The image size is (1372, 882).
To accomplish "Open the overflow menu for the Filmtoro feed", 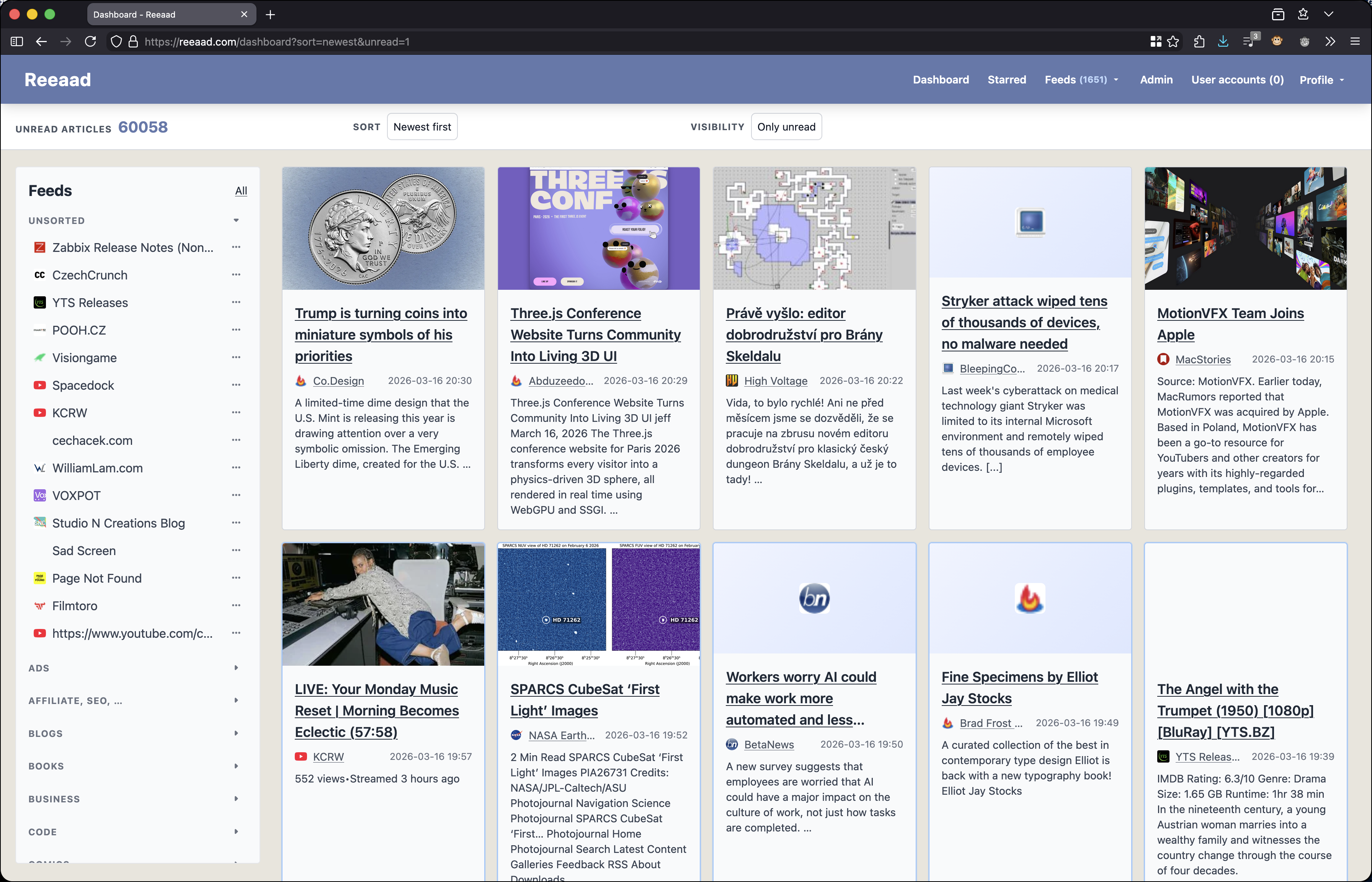I will pyautogui.click(x=237, y=605).
